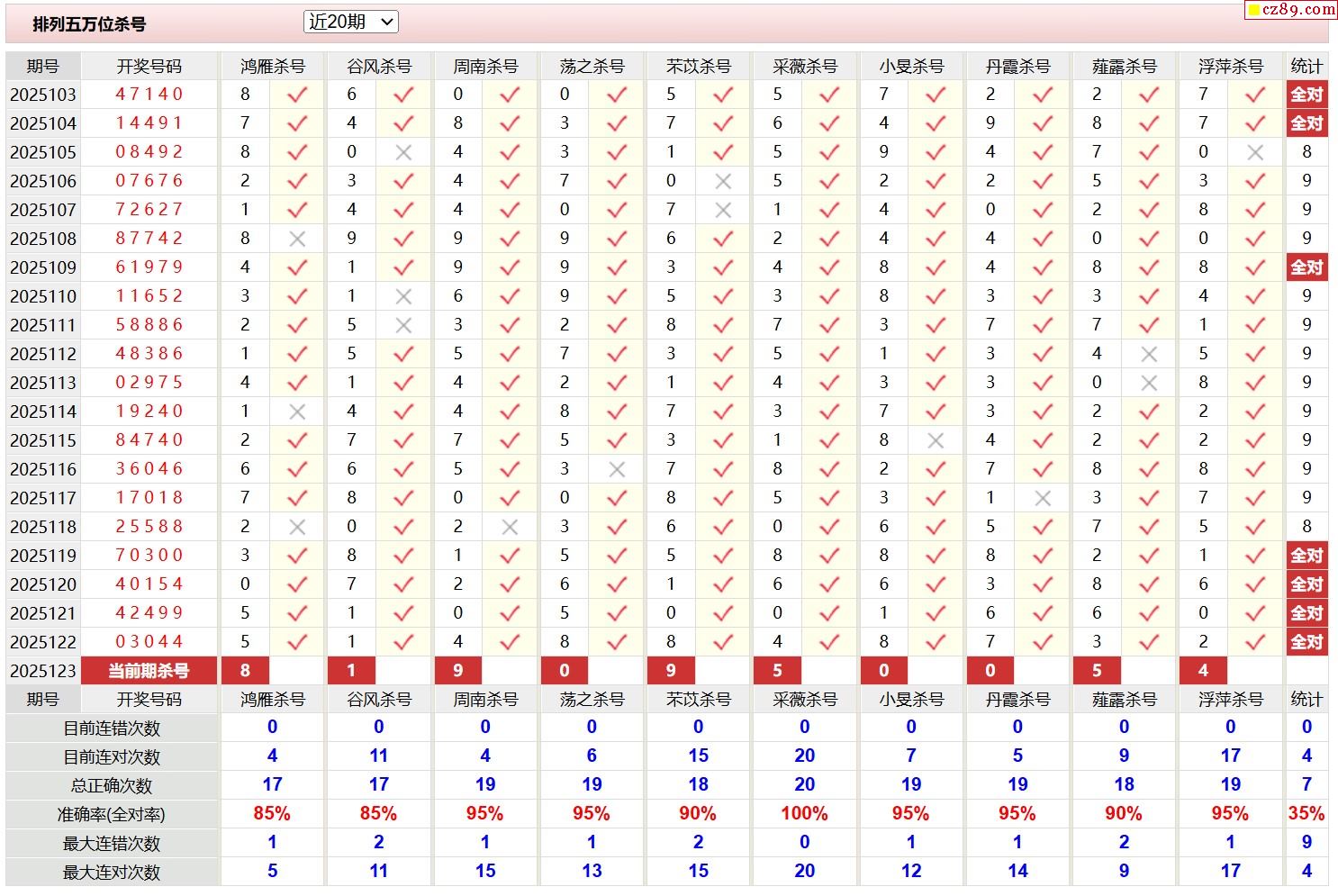Click red checkmark for 鸿雁杀号 in row 2025122
Viewport: 1338px width, 896px height.
click(297, 642)
